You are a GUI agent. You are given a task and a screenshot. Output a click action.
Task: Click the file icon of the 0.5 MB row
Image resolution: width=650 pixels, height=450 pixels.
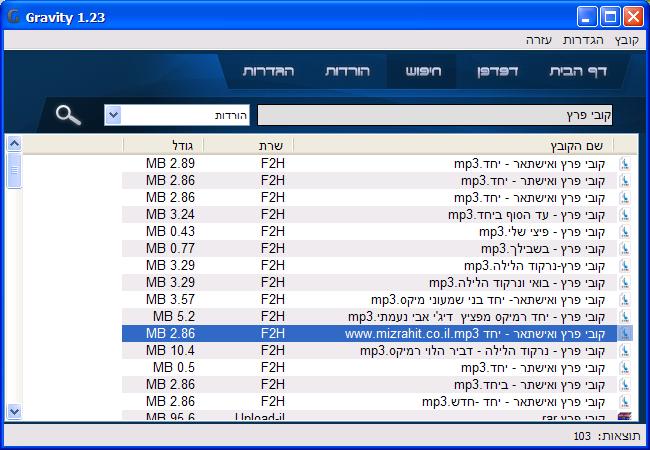click(x=624, y=368)
